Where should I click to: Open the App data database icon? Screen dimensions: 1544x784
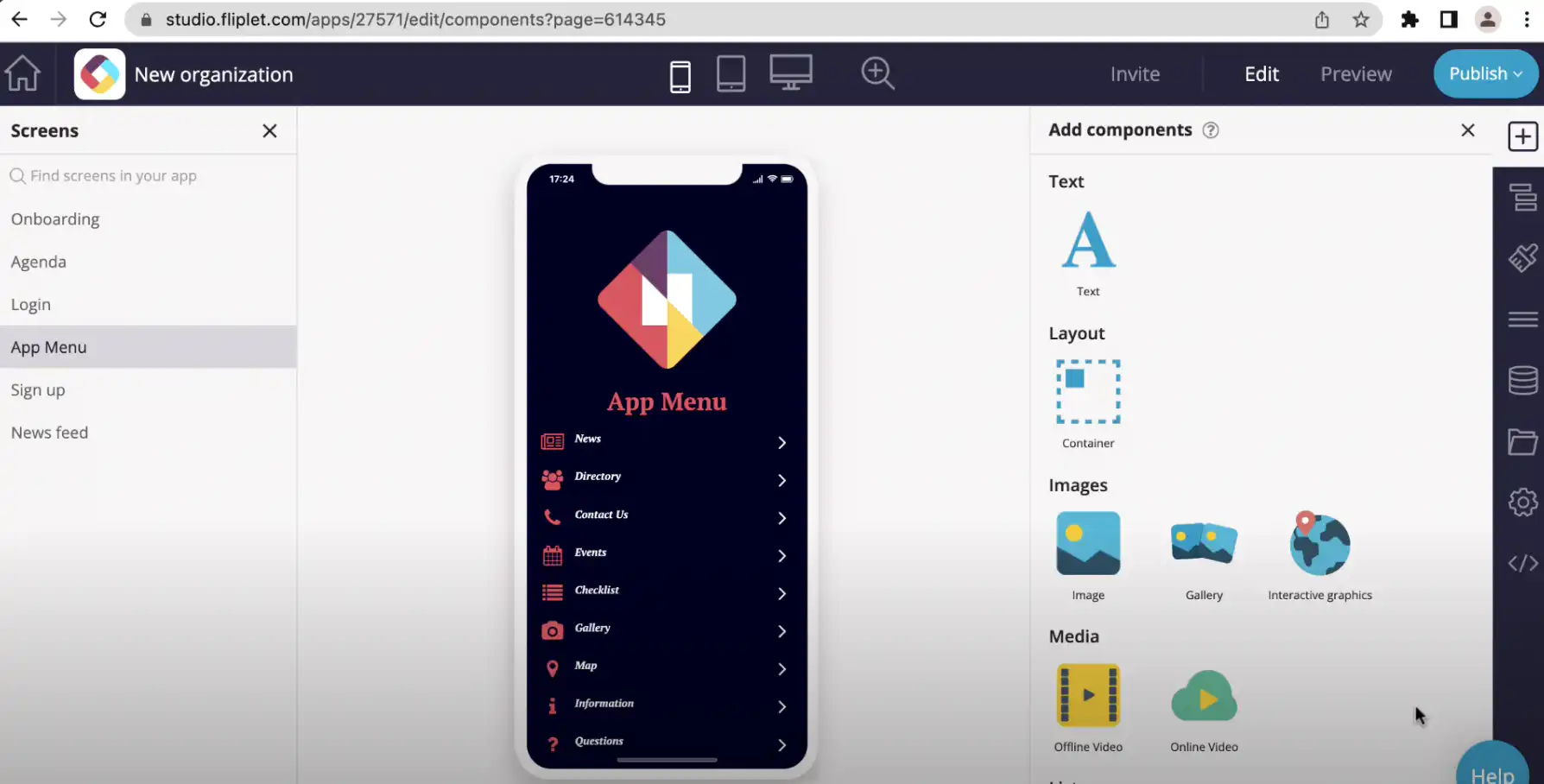point(1523,380)
